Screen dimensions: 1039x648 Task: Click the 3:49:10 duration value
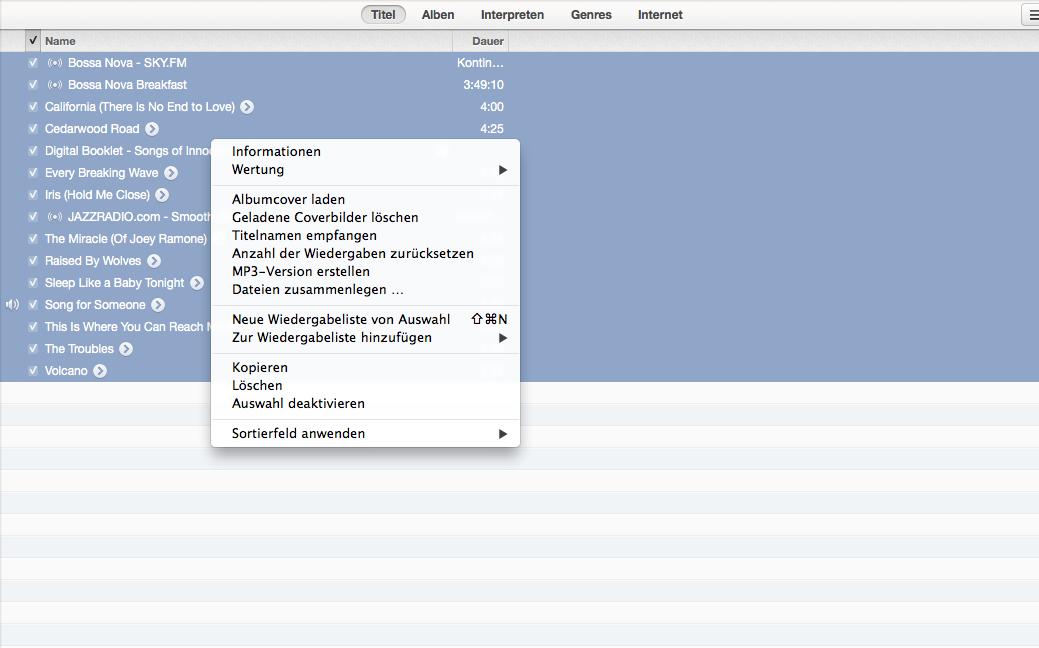(x=483, y=85)
